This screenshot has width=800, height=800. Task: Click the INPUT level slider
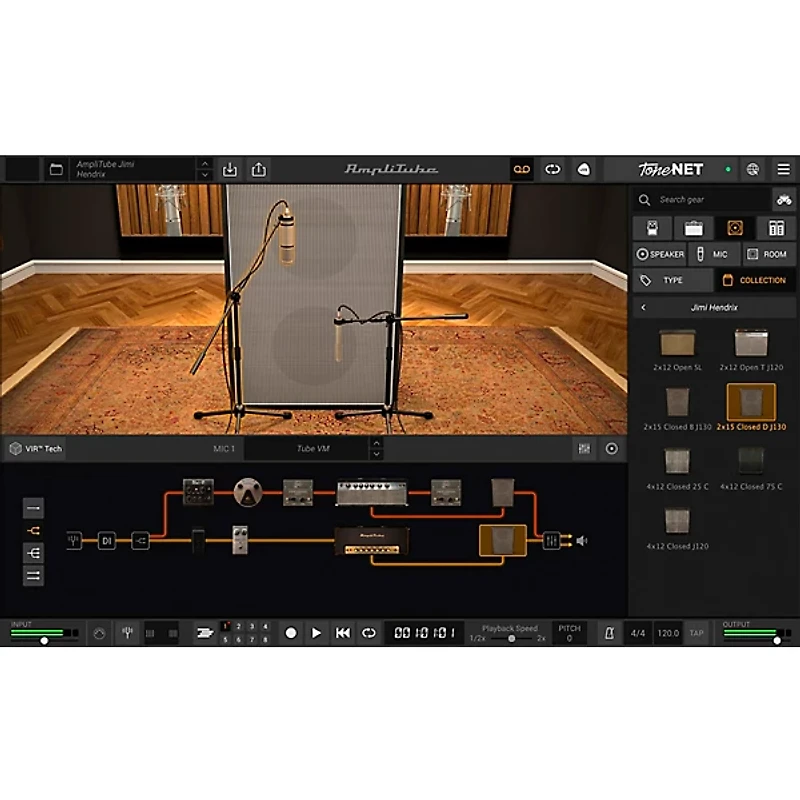click(x=44, y=640)
